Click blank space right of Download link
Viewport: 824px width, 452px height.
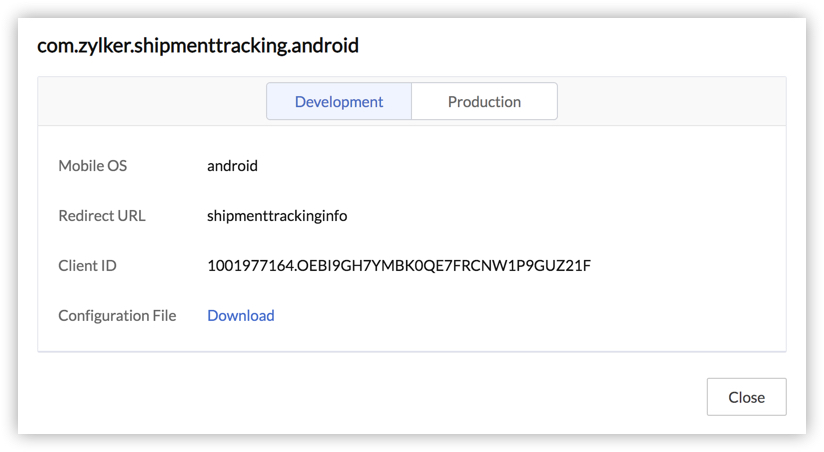500,315
